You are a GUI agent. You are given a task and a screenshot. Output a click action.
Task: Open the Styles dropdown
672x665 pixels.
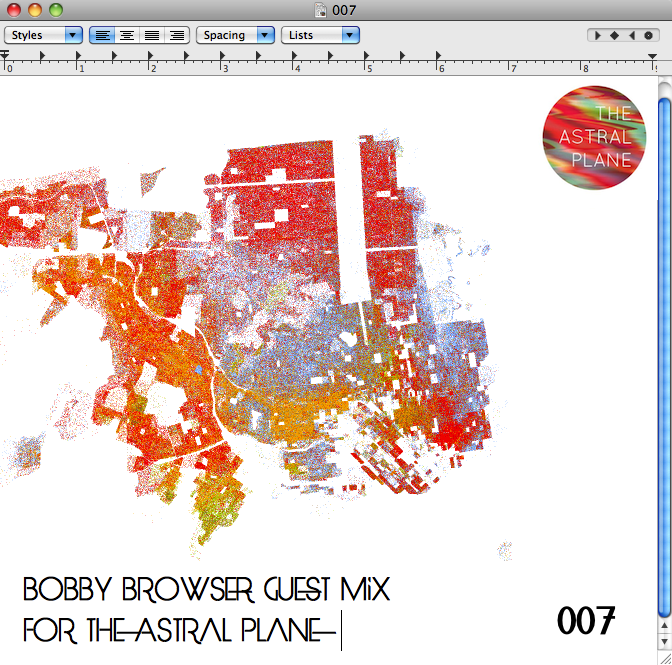(44, 35)
